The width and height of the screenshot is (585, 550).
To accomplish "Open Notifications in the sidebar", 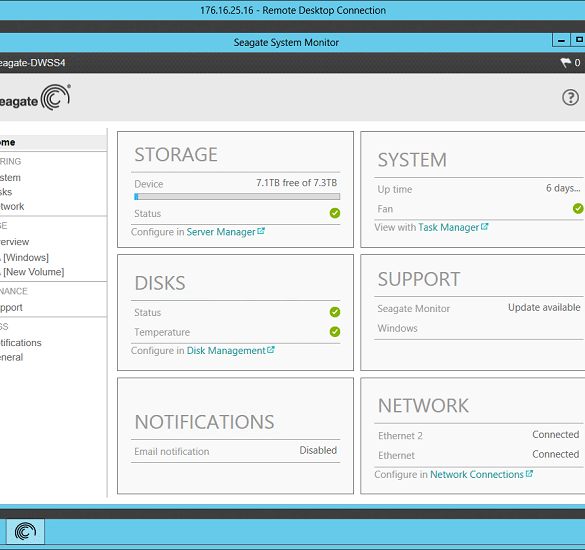I will pos(21,343).
